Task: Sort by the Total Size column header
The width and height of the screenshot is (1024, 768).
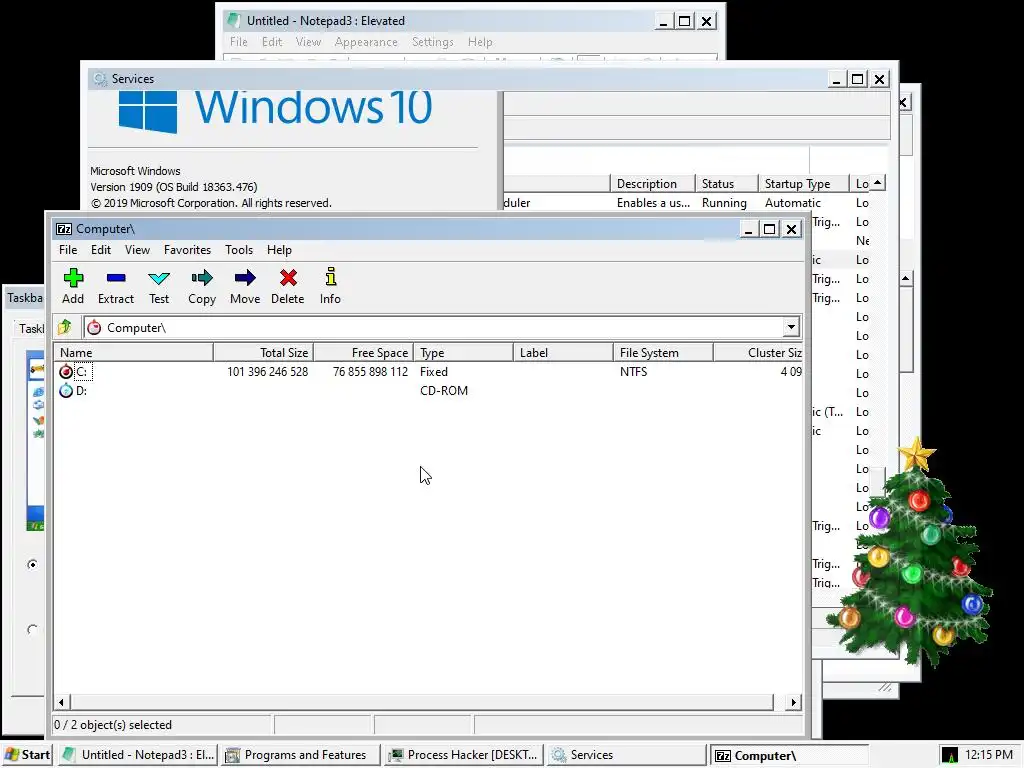Action: click(263, 353)
